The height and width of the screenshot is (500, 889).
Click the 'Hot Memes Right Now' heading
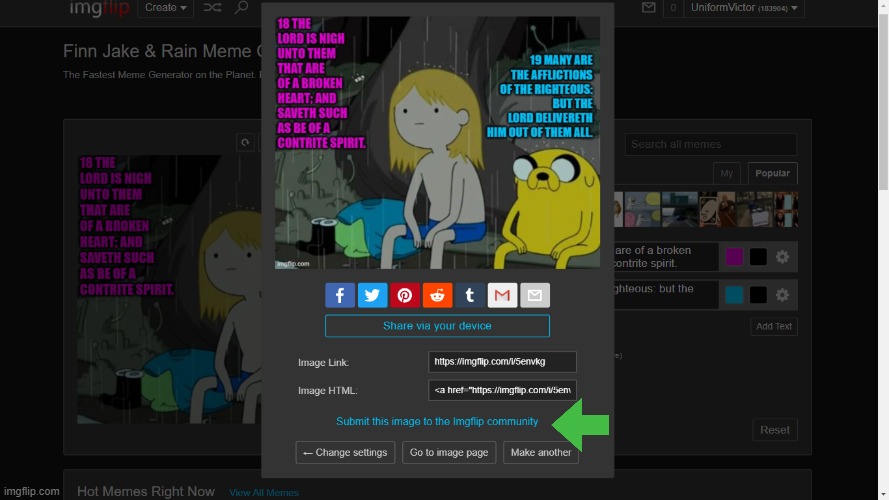(x=146, y=491)
